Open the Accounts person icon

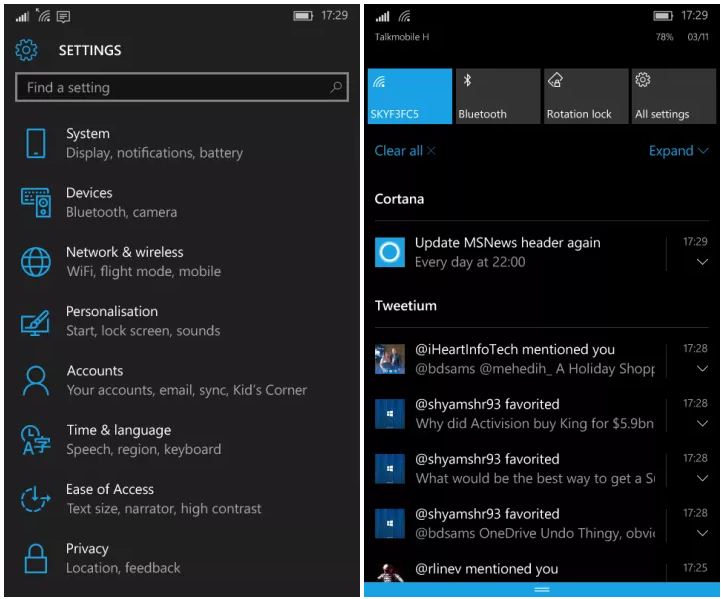[36, 381]
